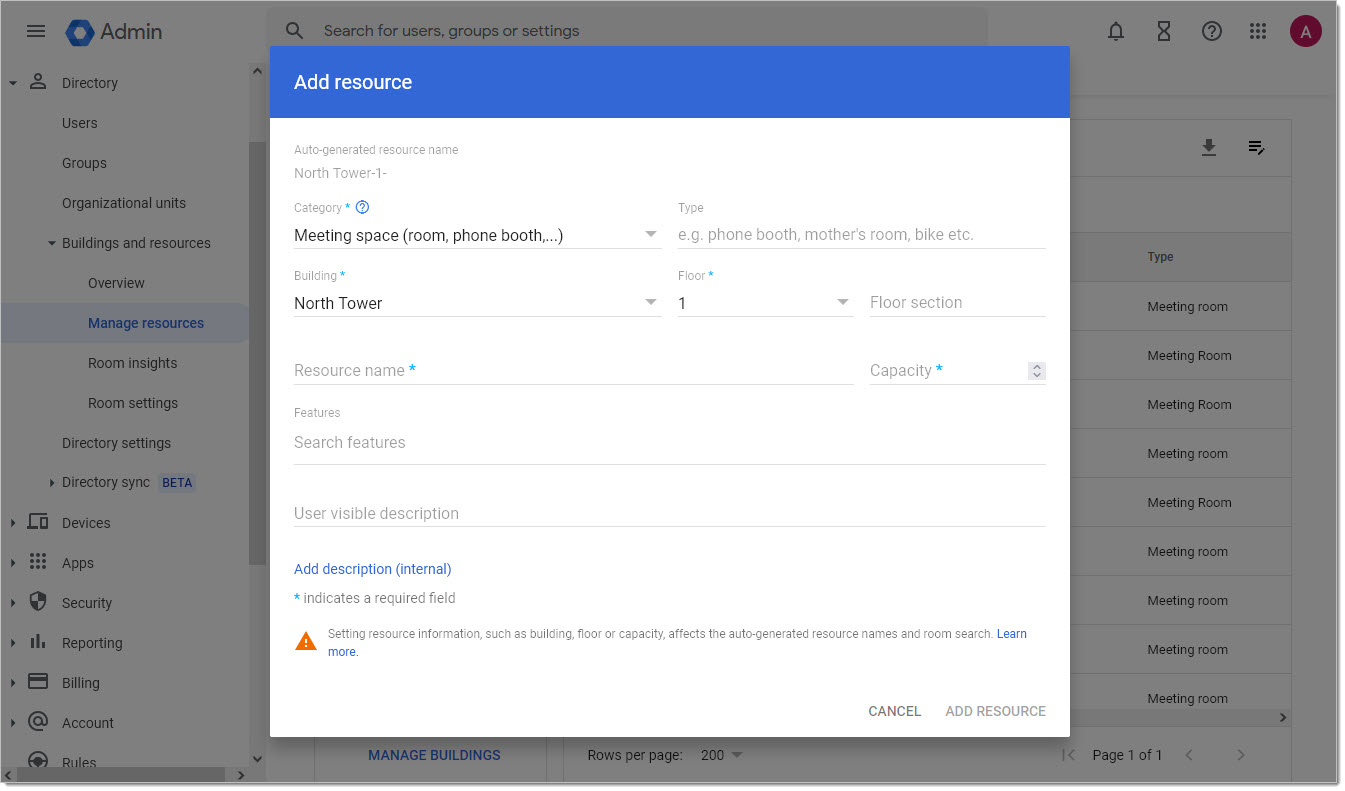This screenshot has width=1345, height=791.
Task: Open Users in Directory menu
Action: pos(80,123)
